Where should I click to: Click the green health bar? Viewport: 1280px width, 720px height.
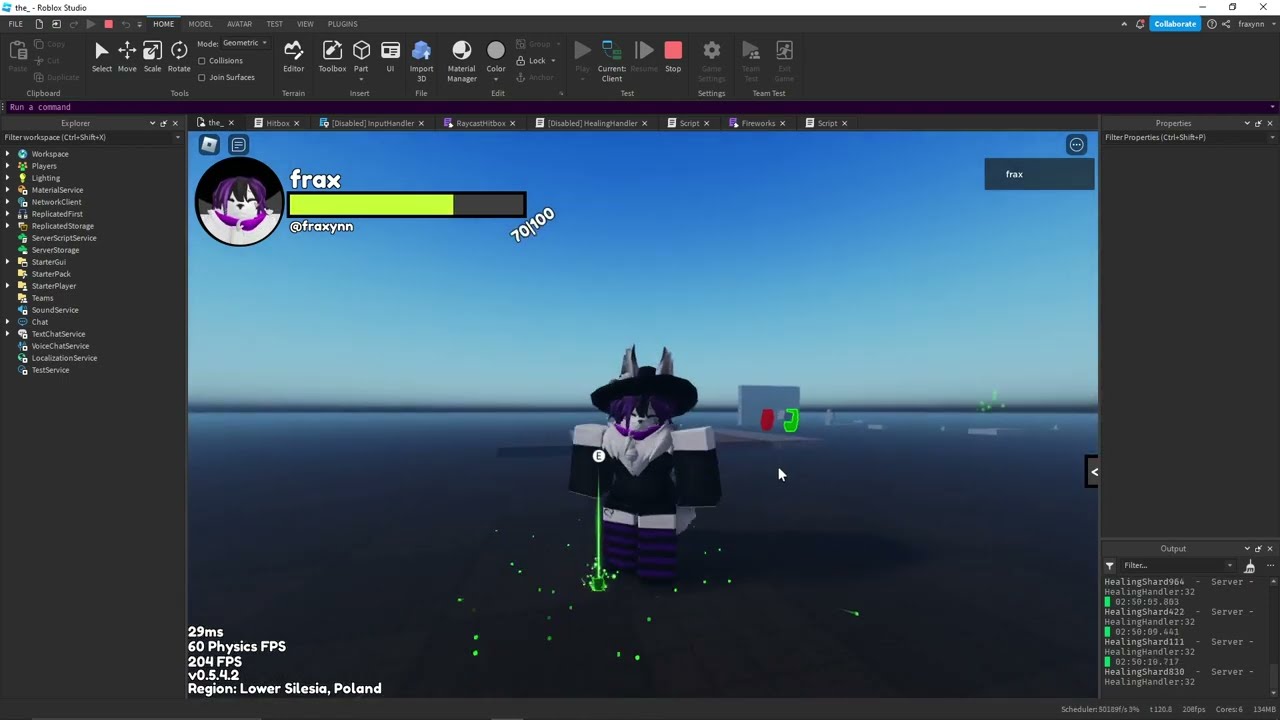(x=371, y=205)
